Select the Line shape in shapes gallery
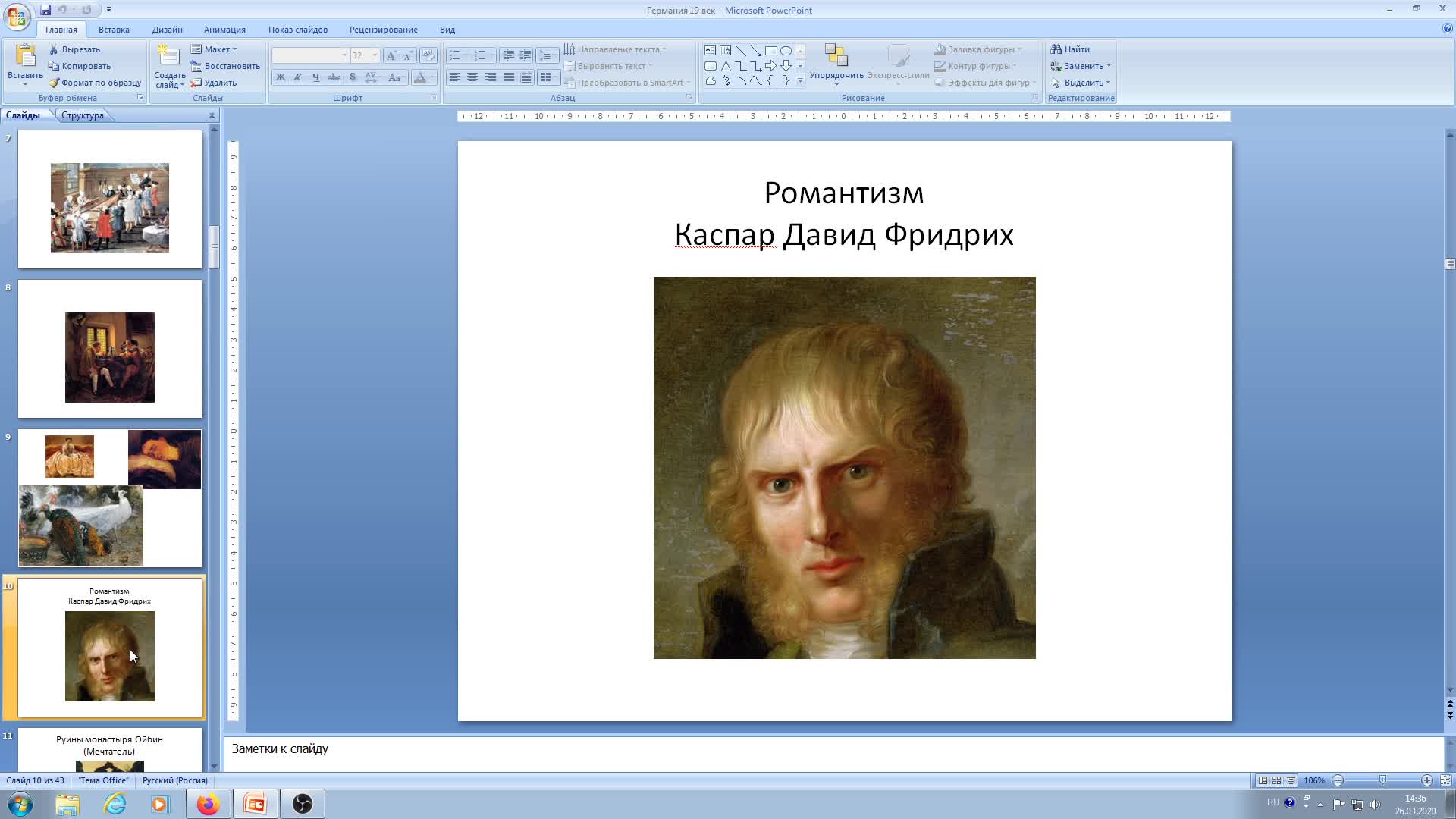The height and width of the screenshot is (819, 1456). (x=740, y=51)
